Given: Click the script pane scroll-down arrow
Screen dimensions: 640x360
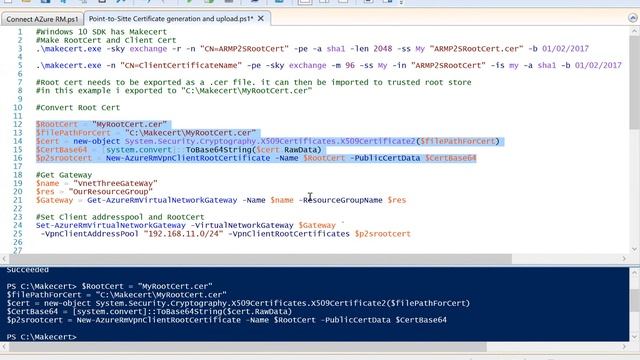Looking at the screenshot, I should click(x=635, y=249).
